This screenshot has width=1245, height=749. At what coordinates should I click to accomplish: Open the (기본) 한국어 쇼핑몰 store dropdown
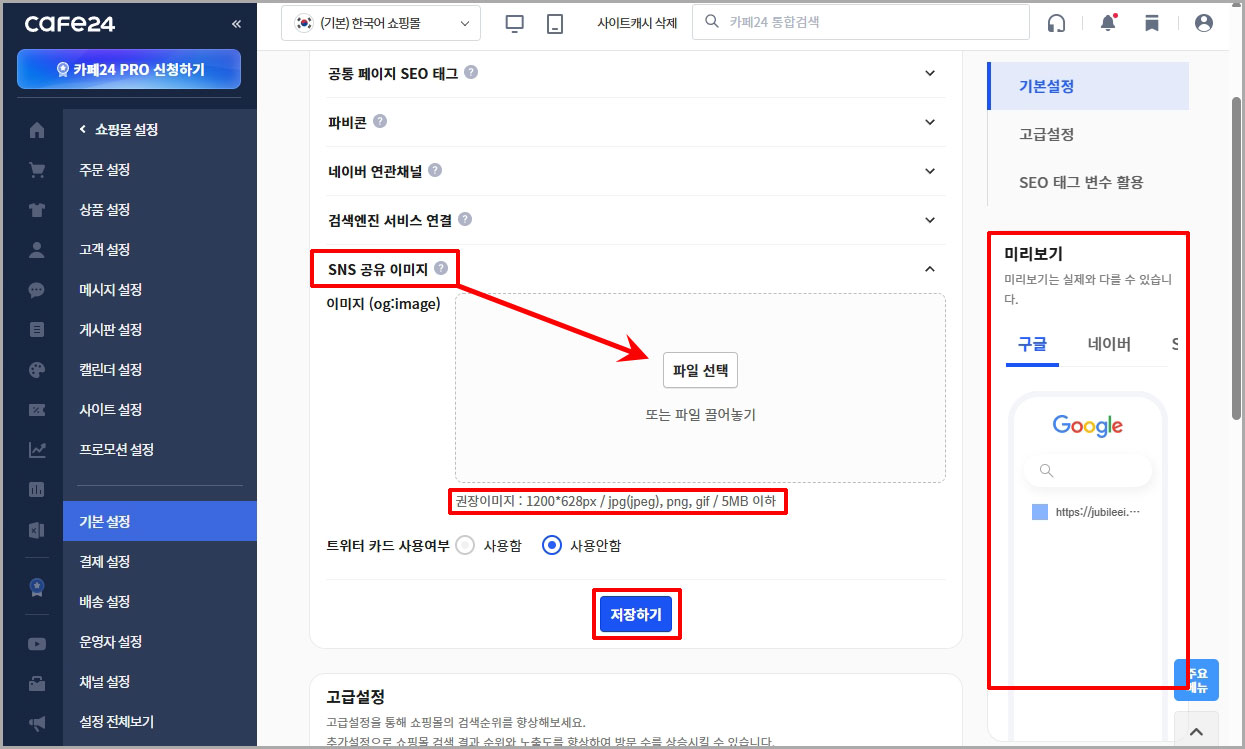380,21
